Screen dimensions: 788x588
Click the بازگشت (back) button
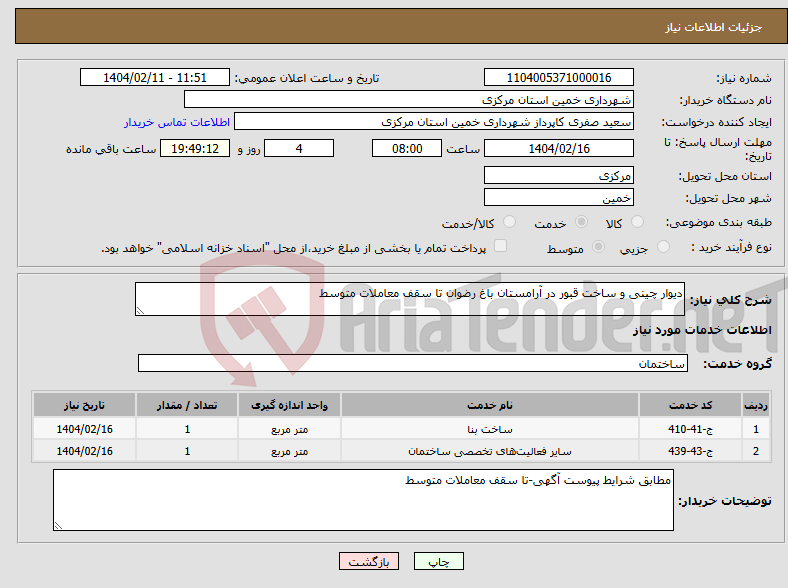click(x=369, y=561)
